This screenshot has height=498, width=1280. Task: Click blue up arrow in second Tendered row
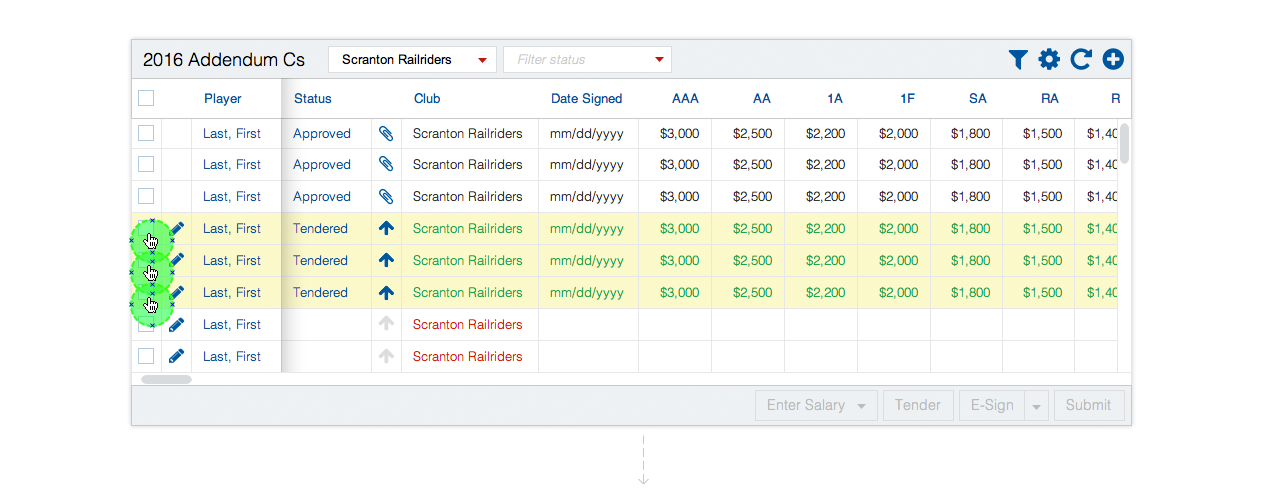386,260
